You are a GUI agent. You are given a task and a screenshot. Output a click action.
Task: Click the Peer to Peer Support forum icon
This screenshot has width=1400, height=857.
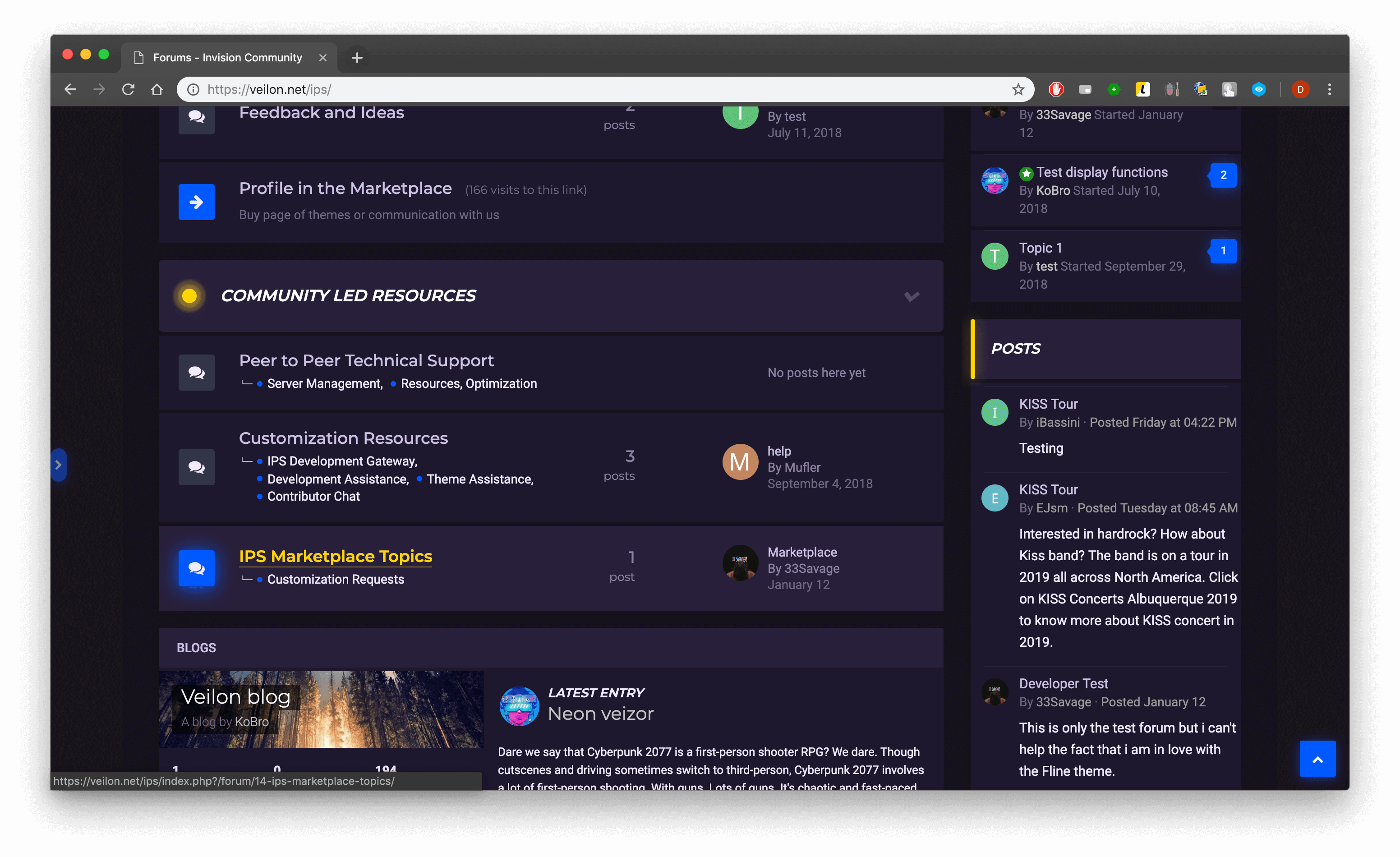[196, 372]
